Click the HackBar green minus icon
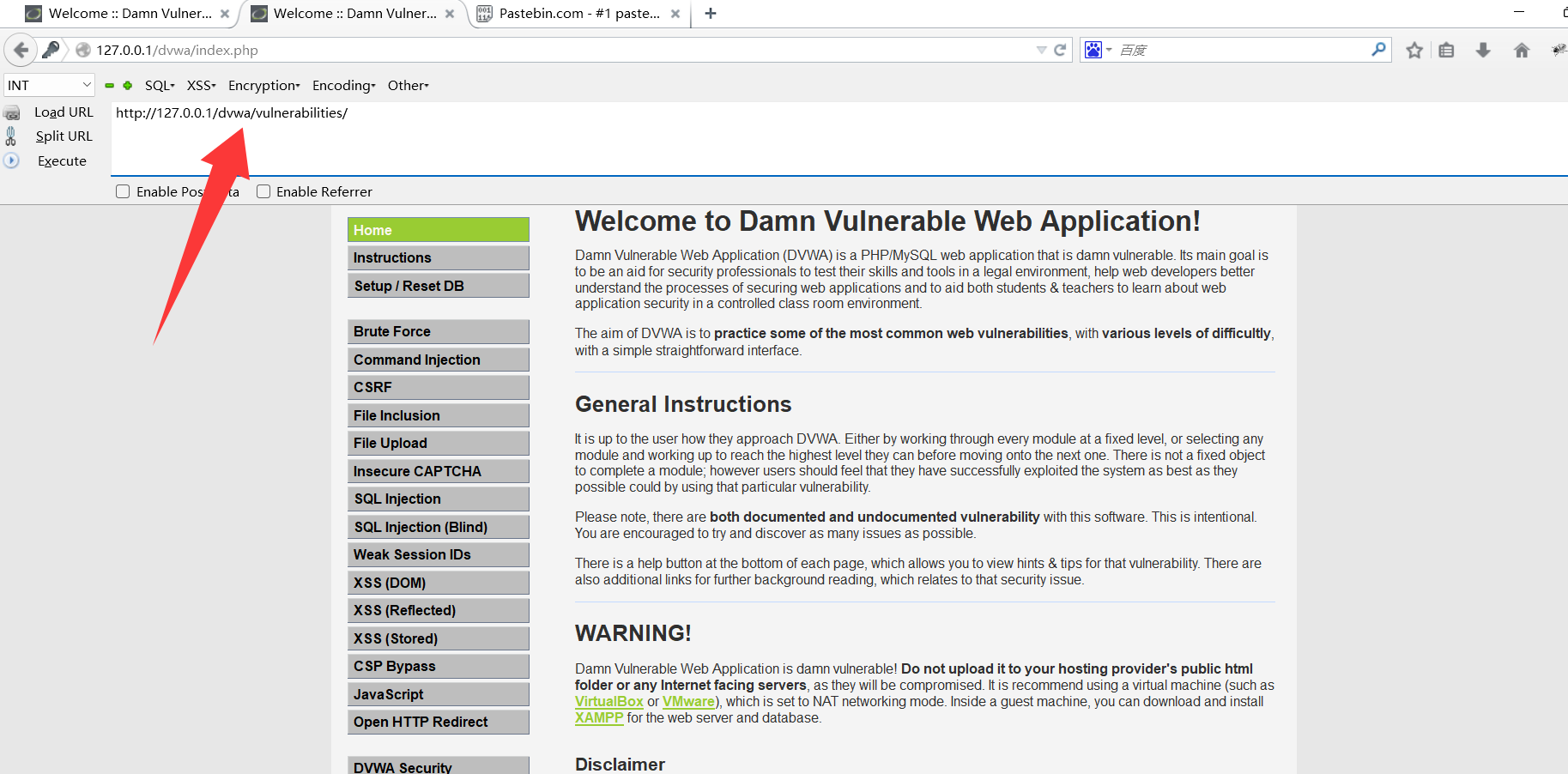This screenshot has height=774, width=1568. tap(109, 85)
